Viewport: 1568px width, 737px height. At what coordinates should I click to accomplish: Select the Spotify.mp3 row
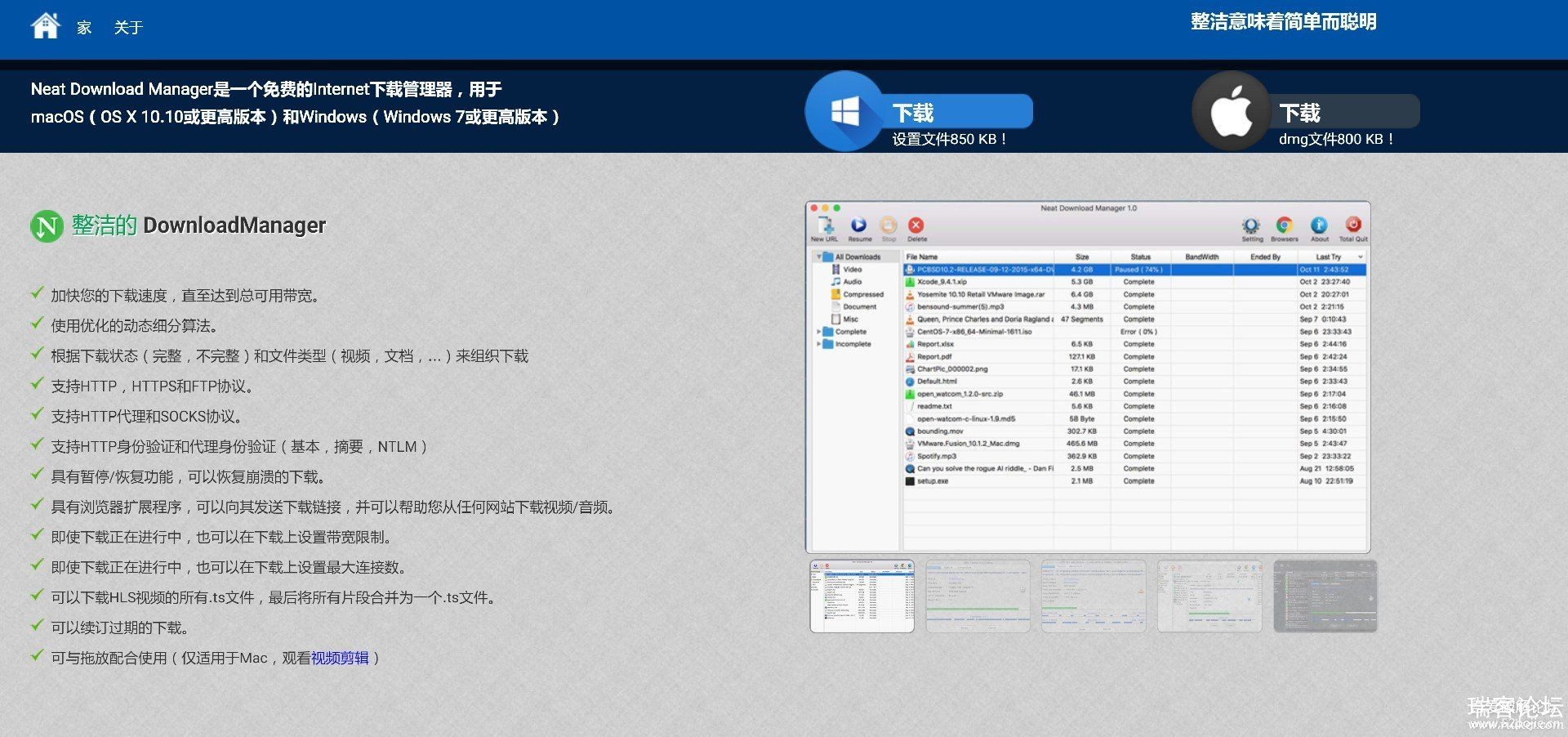(x=1134, y=456)
